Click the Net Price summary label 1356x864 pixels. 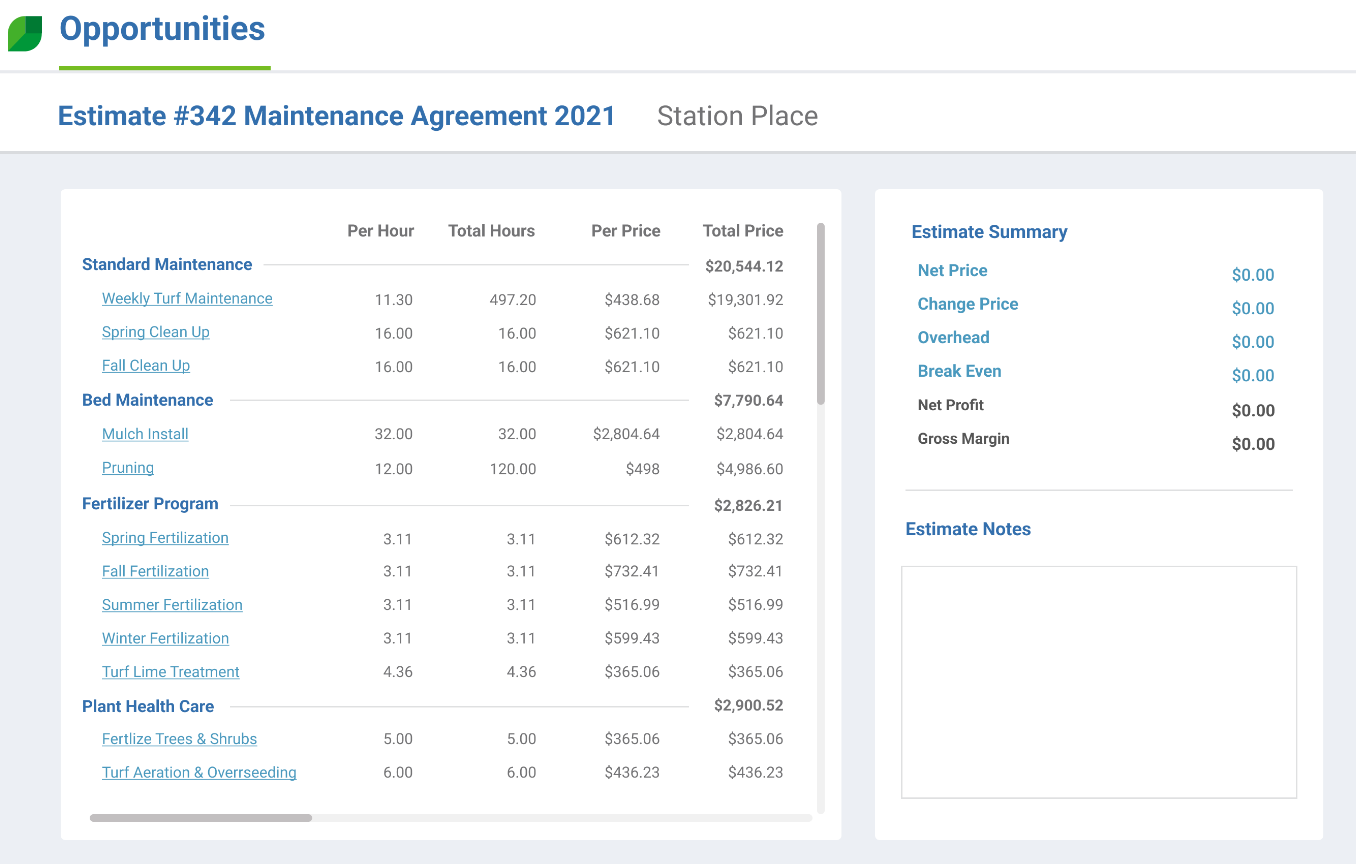coord(952,271)
